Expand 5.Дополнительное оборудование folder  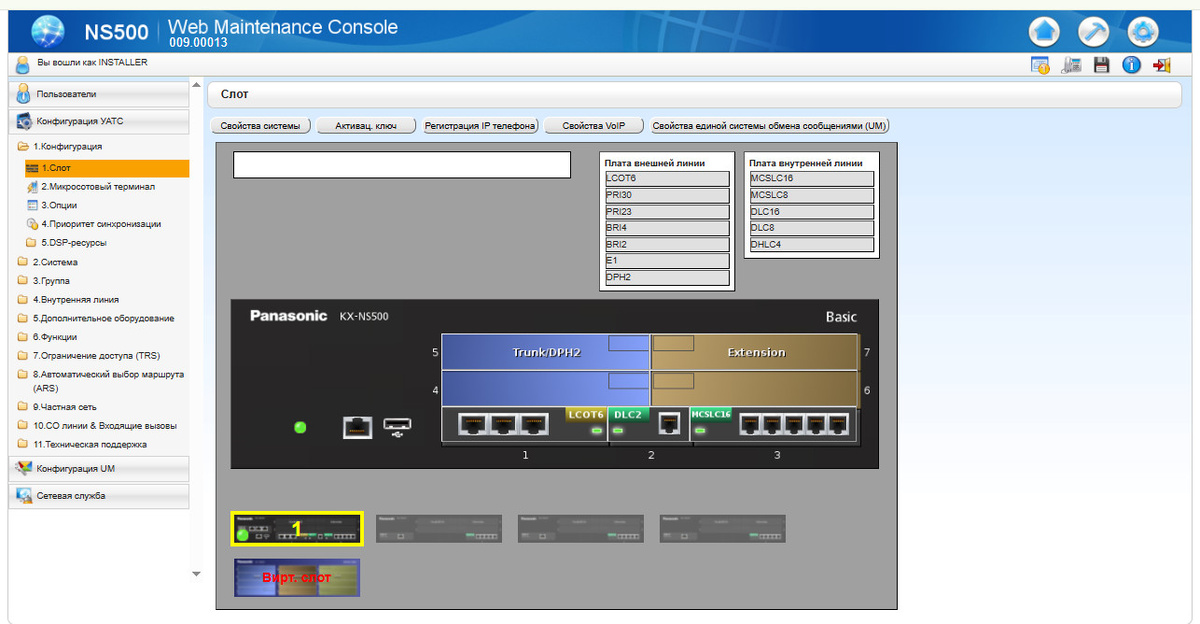pos(96,318)
